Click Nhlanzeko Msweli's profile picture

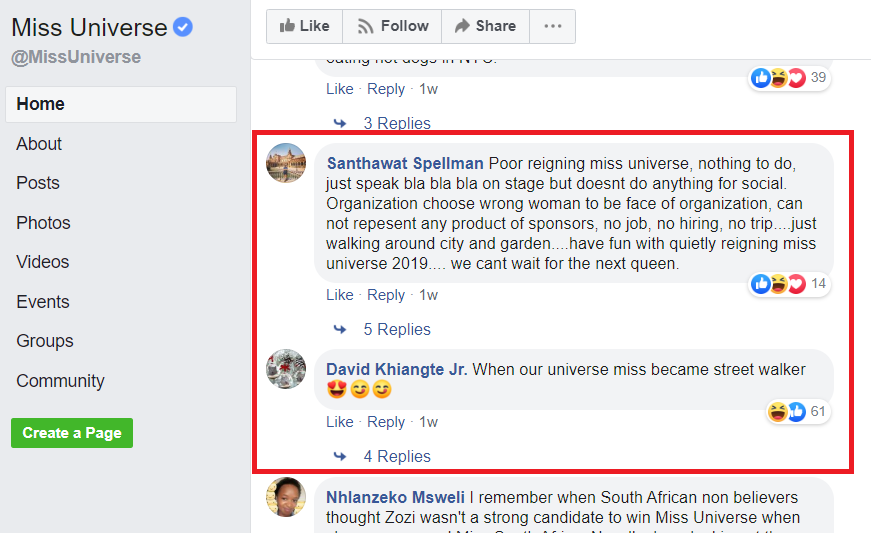pos(286,497)
